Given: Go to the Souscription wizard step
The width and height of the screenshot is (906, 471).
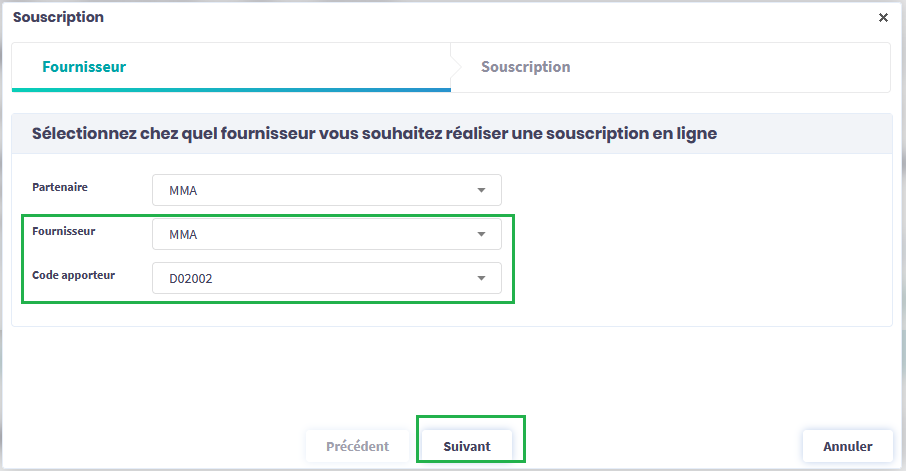Looking at the screenshot, I should pos(525,67).
